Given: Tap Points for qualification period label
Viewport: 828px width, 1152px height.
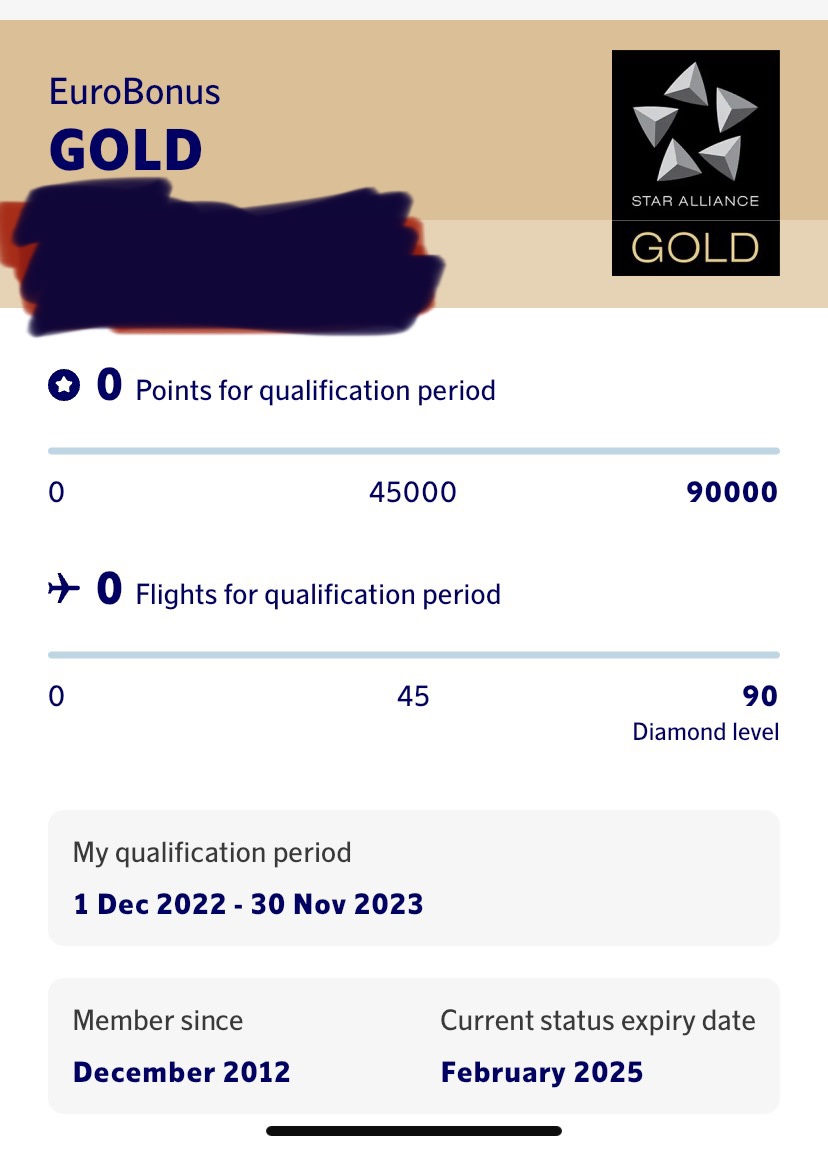Looking at the screenshot, I should pyautogui.click(x=315, y=390).
